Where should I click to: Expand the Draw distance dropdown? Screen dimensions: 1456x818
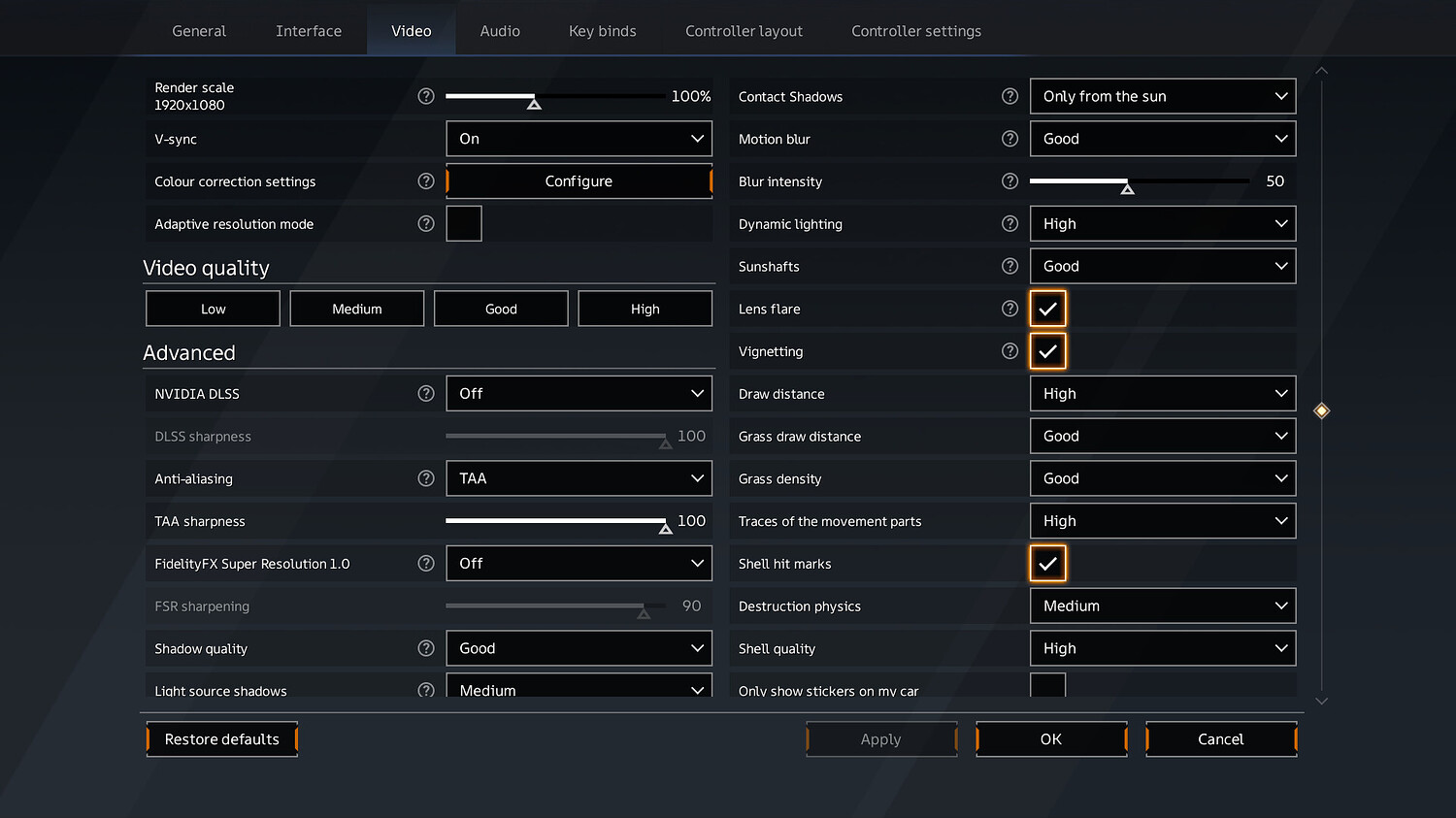click(x=1162, y=393)
